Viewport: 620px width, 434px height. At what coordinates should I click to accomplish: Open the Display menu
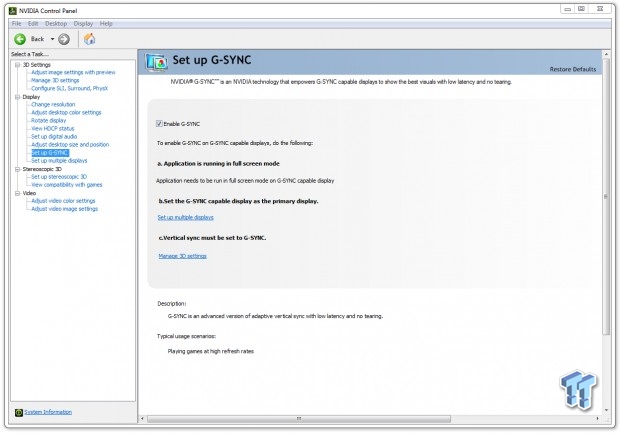point(83,24)
